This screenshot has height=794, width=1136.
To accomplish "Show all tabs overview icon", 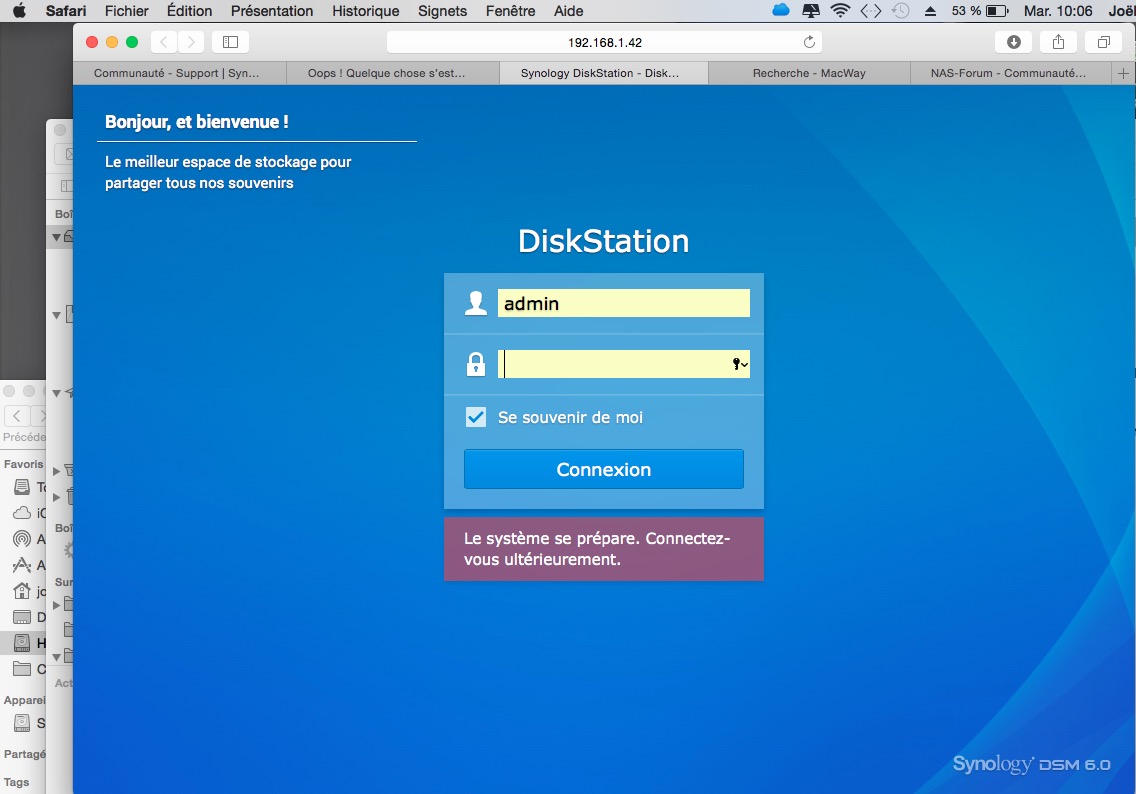I will (1103, 42).
